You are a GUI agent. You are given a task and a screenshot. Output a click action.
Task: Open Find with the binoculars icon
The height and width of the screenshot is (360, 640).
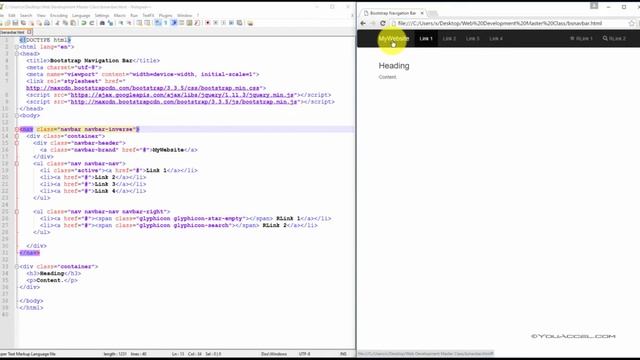[102, 23]
